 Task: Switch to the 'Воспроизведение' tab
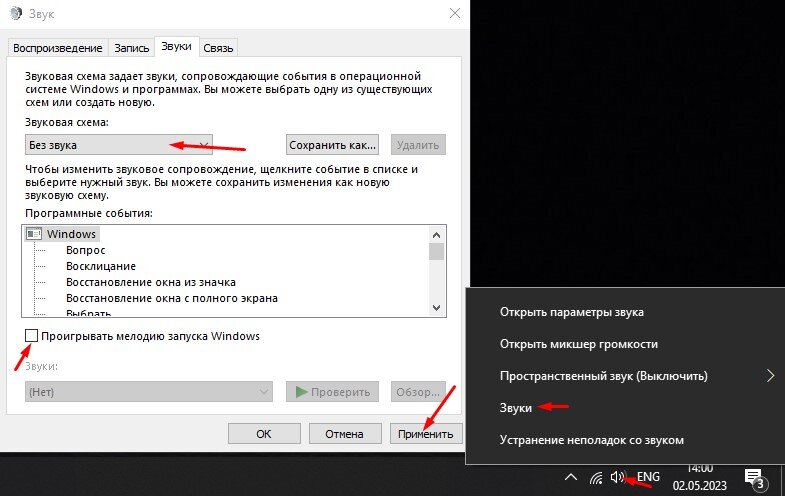click(x=58, y=48)
